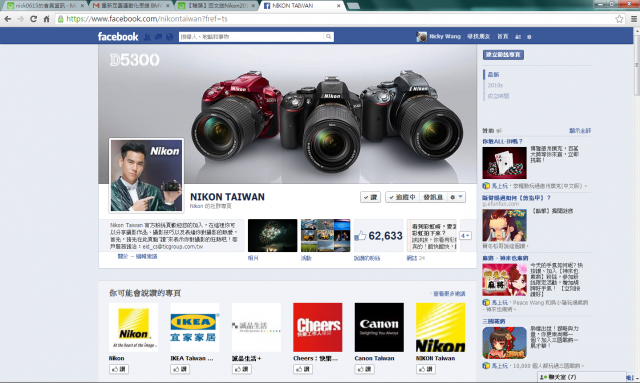
Task: Click the browser forward arrow
Action: [x=20, y=19]
